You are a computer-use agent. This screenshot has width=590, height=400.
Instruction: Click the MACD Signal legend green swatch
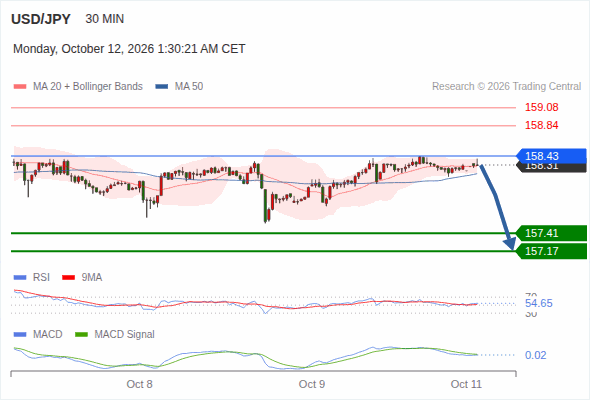point(81,335)
